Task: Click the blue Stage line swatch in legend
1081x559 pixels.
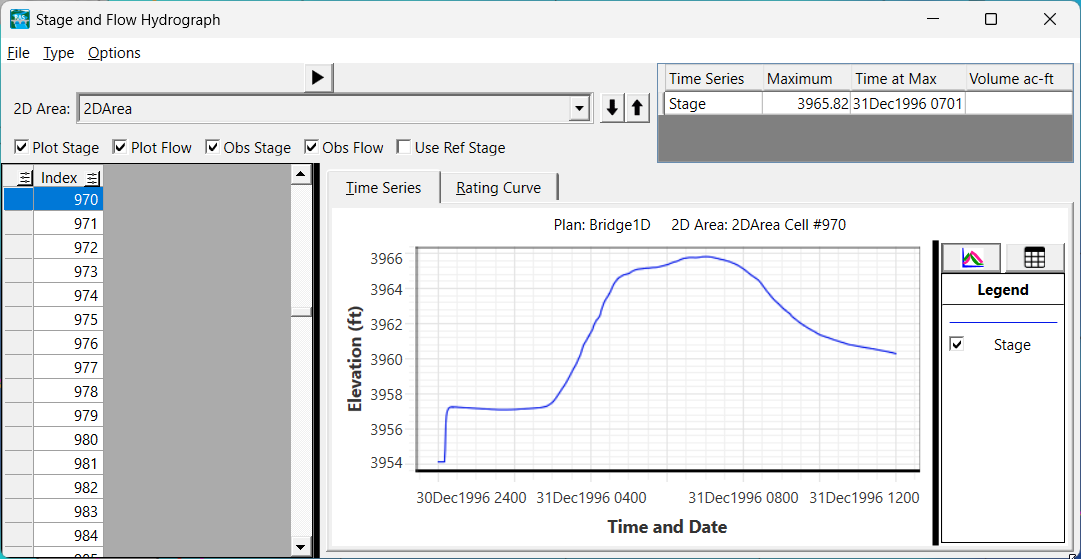Action: point(1002,322)
